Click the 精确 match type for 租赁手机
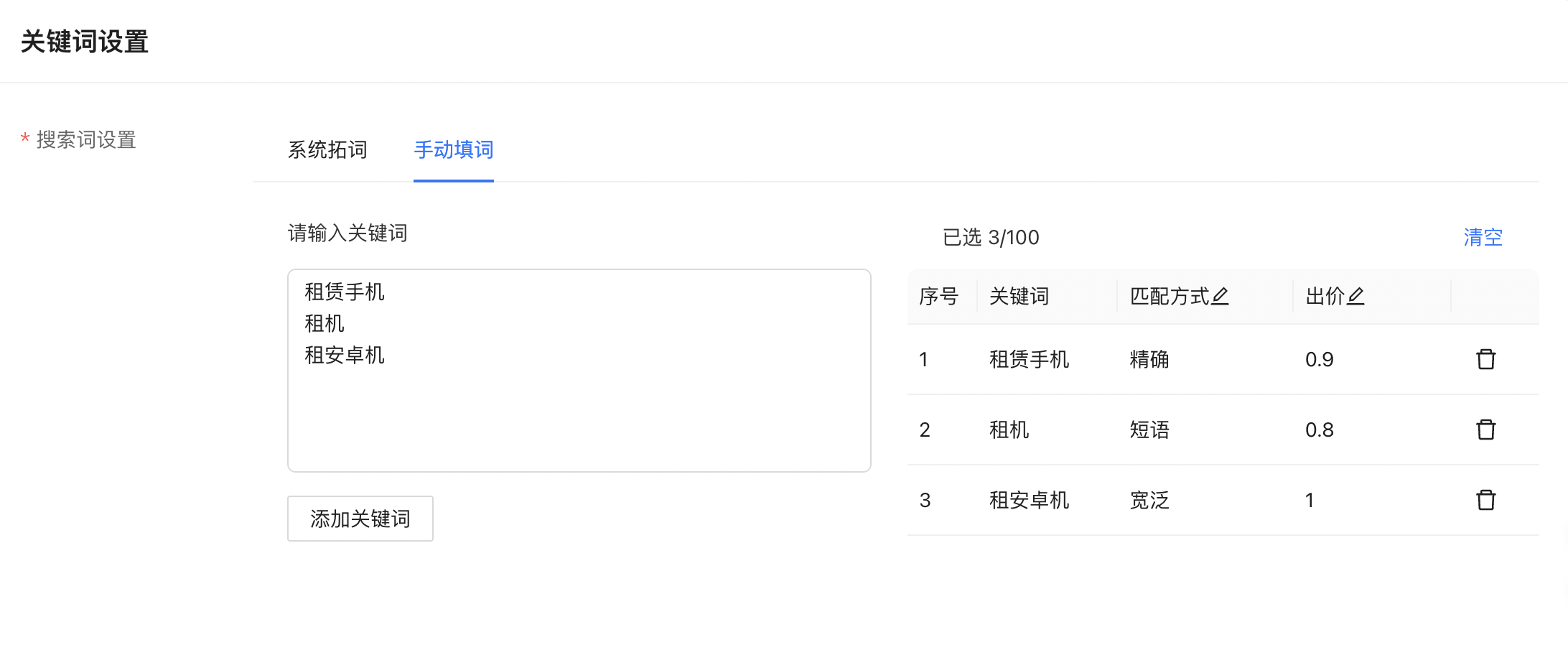 [x=1149, y=359]
